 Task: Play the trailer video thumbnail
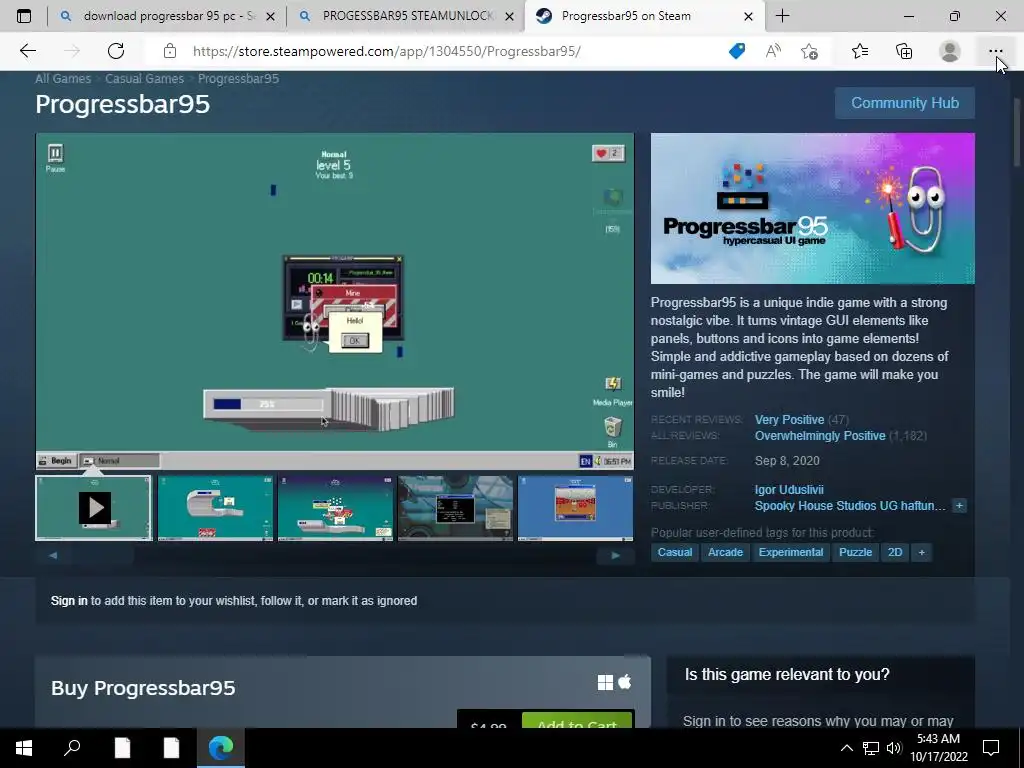coord(94,507)
